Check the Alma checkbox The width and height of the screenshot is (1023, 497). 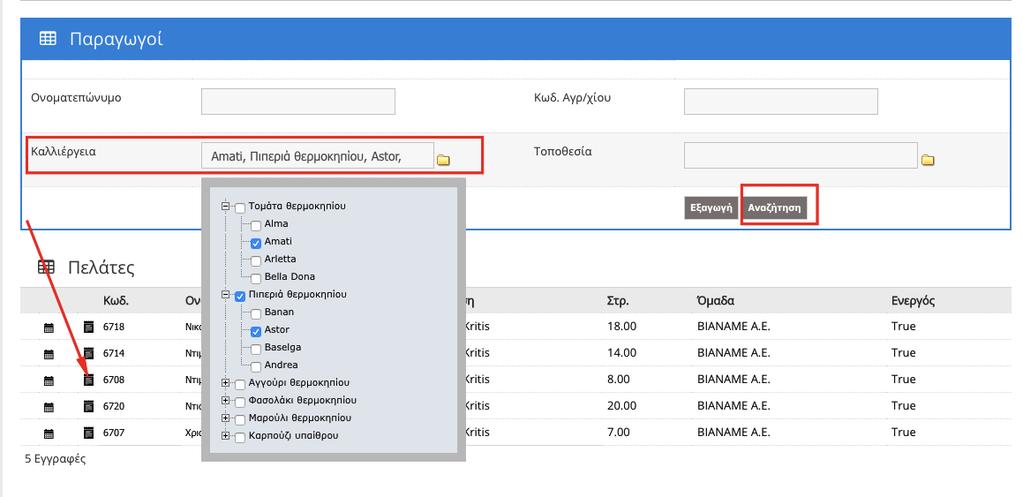(256, 226)
